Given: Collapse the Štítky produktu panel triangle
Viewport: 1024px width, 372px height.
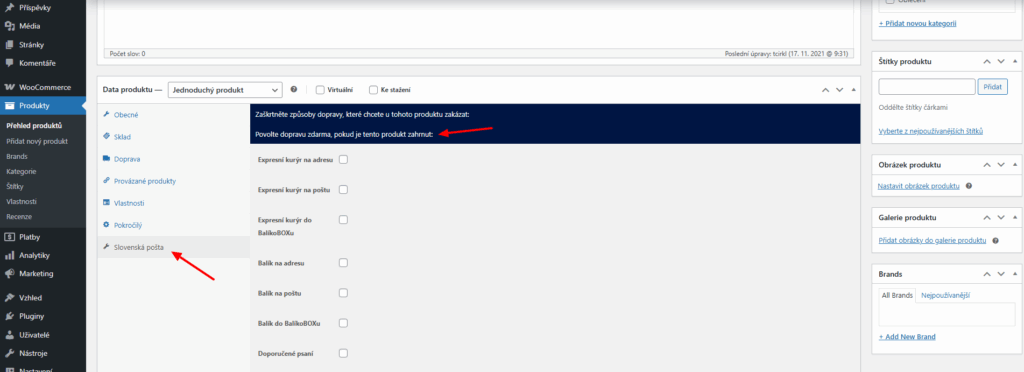Looking at the screenshot, I should (1017, 62).
